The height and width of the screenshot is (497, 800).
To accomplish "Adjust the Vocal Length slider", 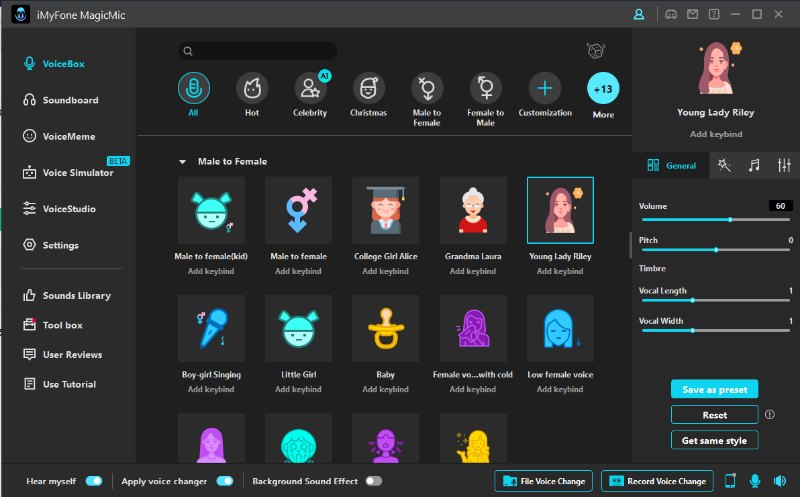I will [716, 300].
